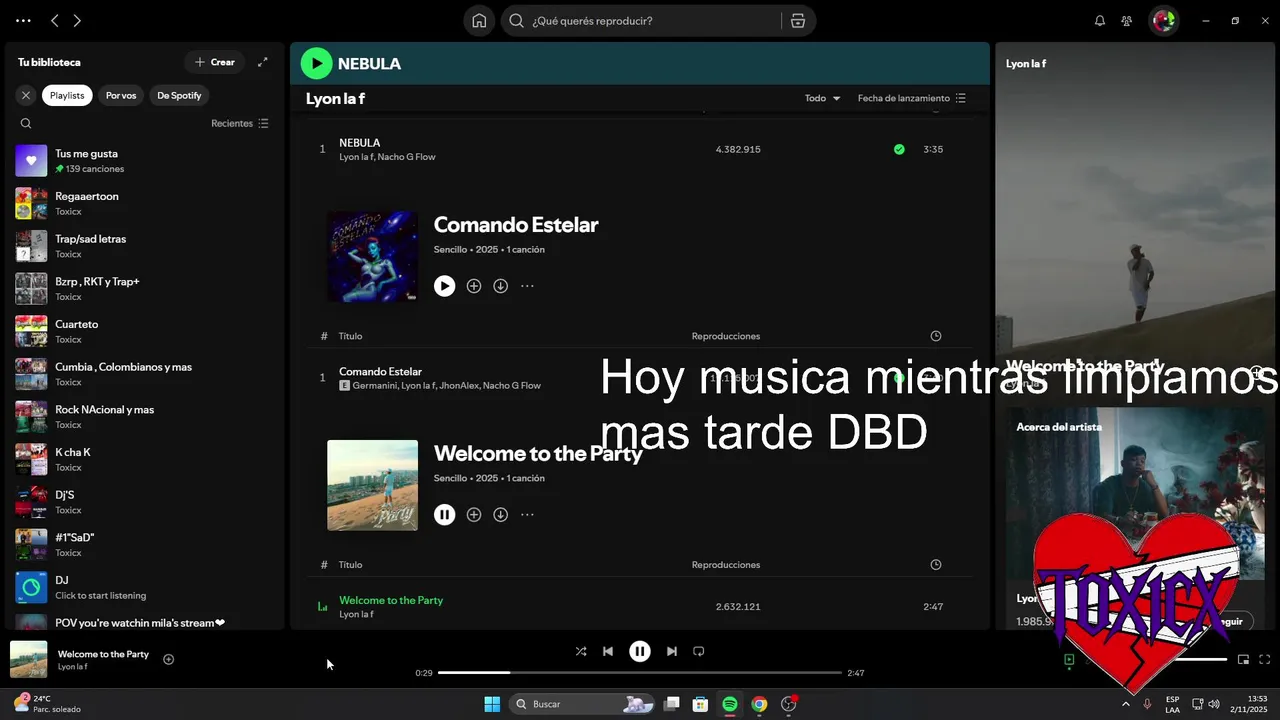Screen dimensions: 1280x720
Task: Download Welcome to the Party single
Action: (501, 515)
